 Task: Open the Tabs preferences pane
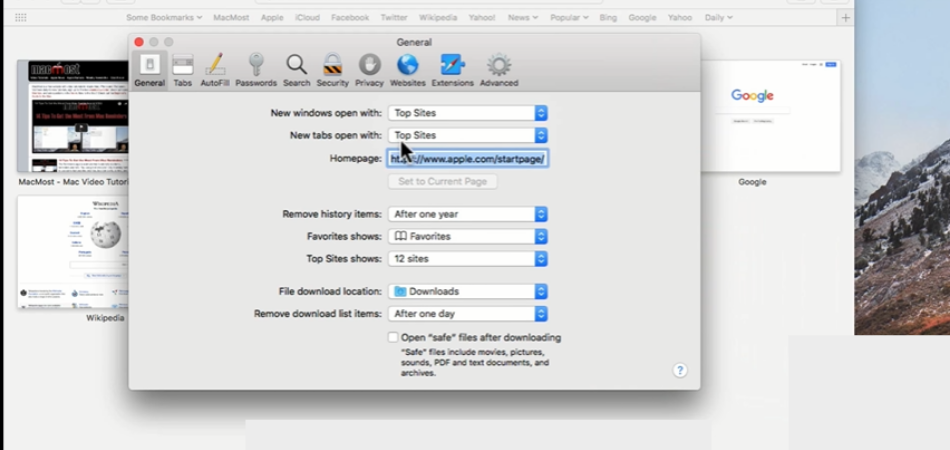182,70
